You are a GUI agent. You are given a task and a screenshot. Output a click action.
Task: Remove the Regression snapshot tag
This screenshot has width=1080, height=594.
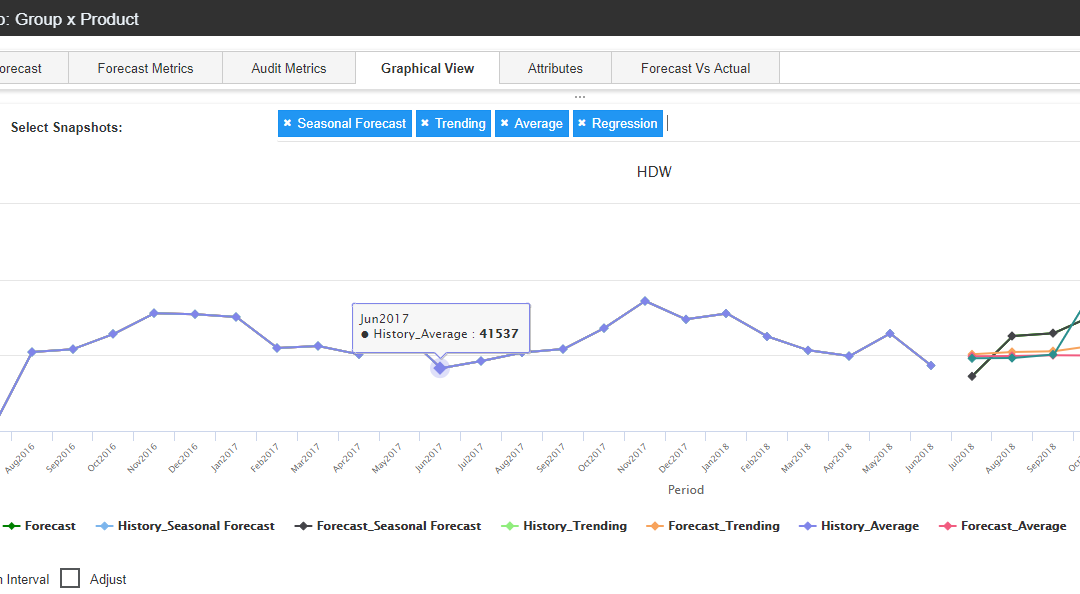pyautogui.click(x=582, y=124)
